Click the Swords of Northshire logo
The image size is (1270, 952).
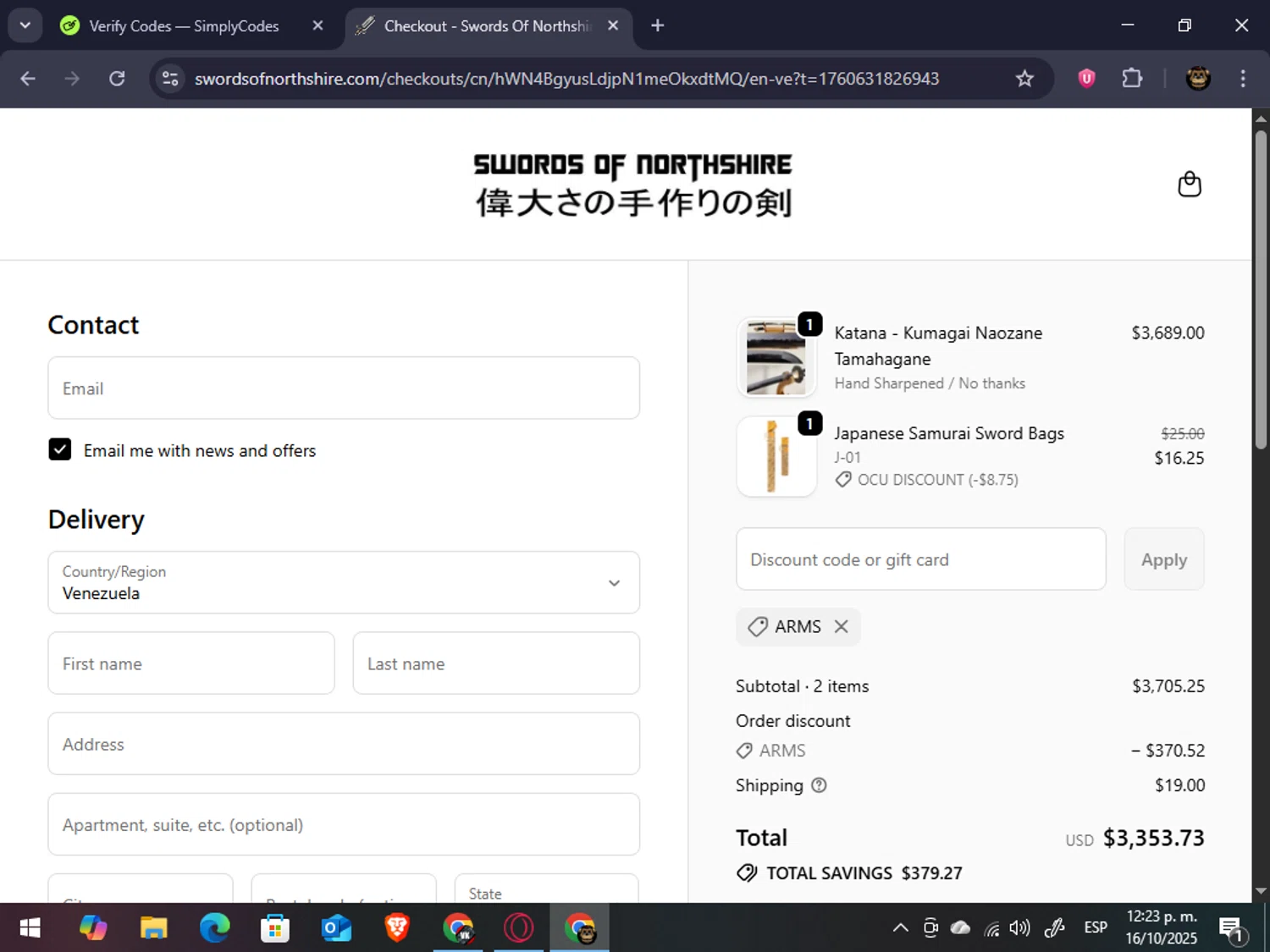632,184
